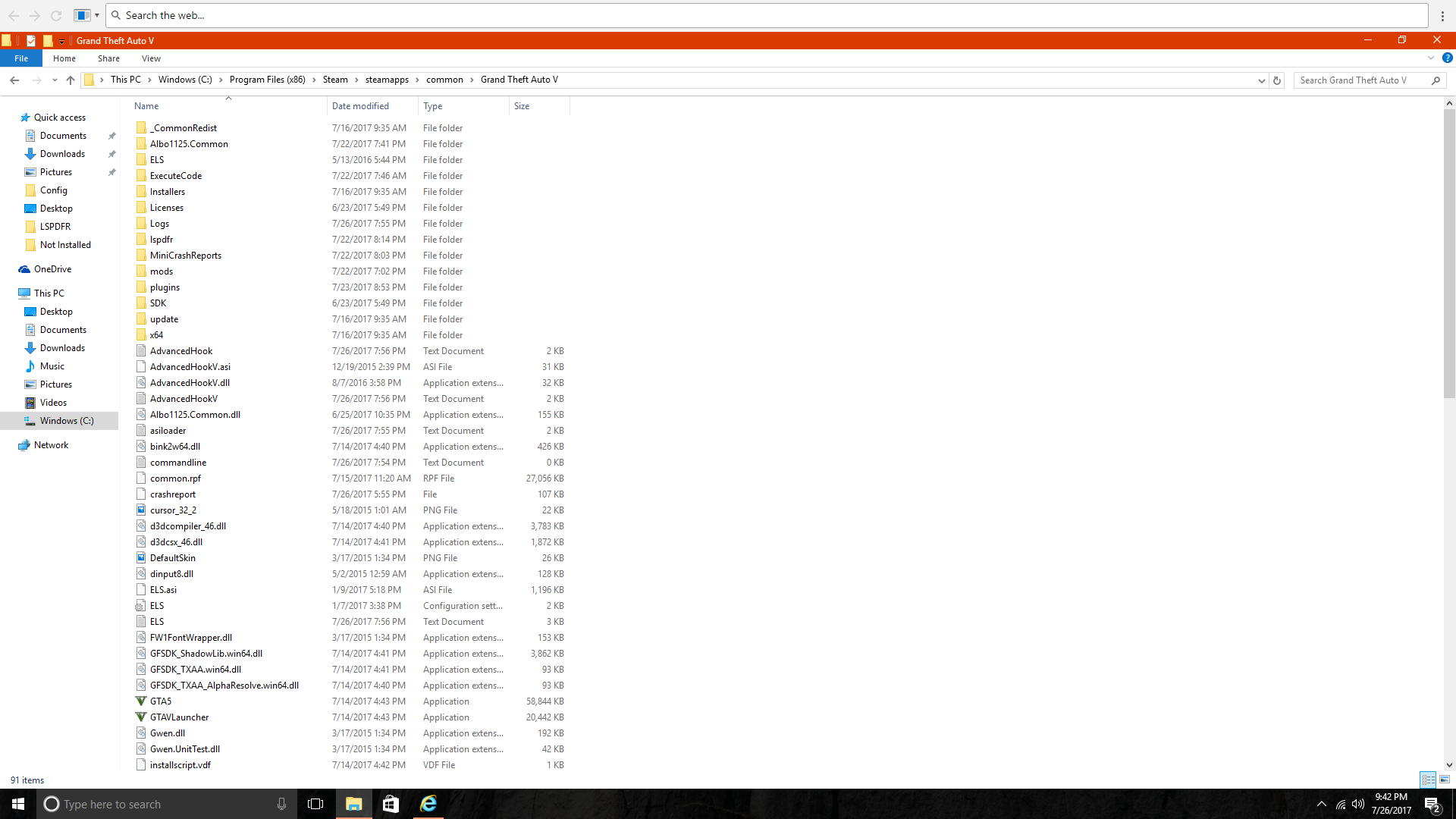Expand the steamapps breadcrumb chevron
1456x819 pixels.
pos(417,80)
